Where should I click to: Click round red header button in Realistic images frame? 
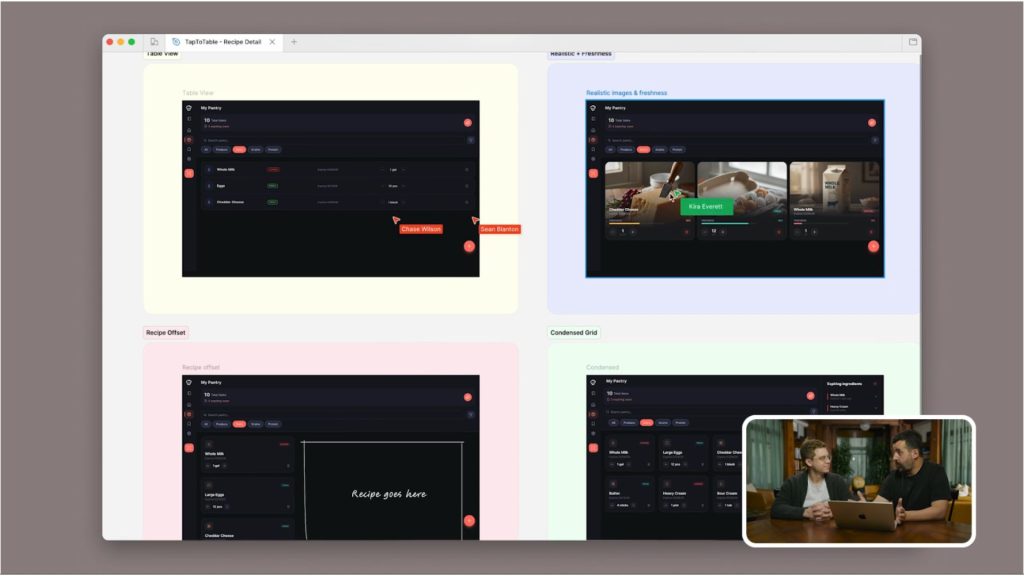(x=872, y=123)
